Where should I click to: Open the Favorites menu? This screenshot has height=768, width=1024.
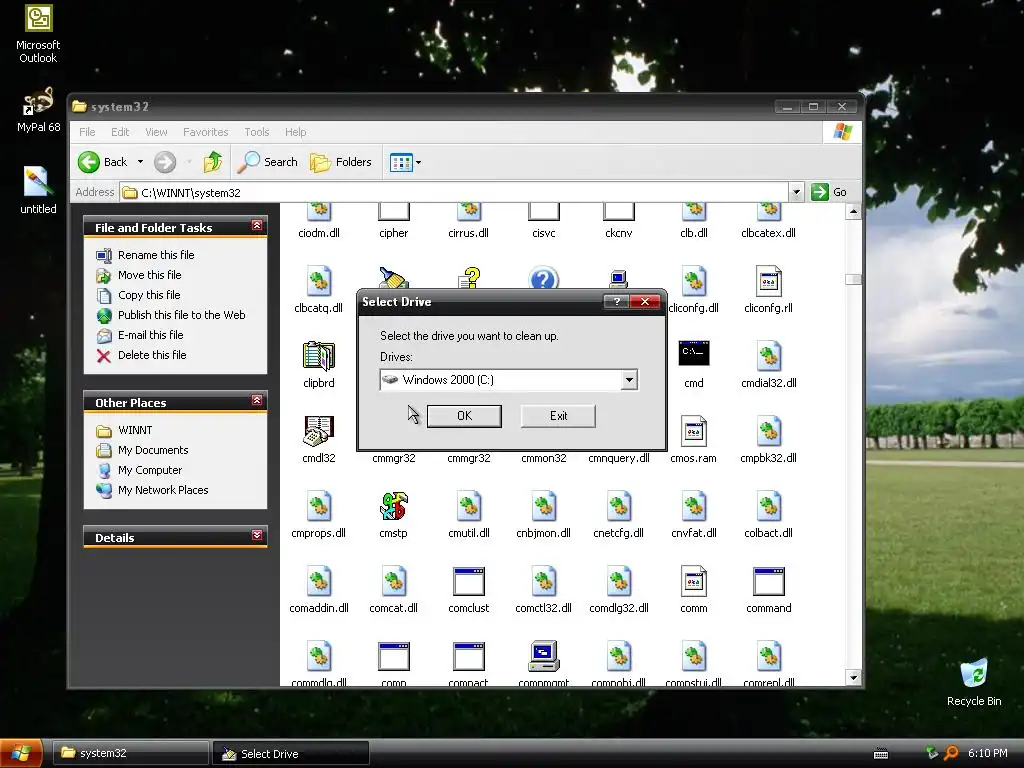tap(206, 132)
